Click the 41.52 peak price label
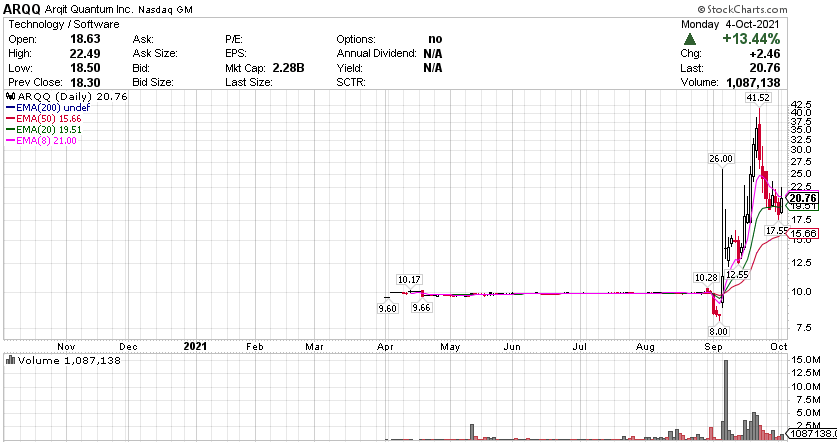The height and width of the screenshot is (442, 840). coord(758,98)
